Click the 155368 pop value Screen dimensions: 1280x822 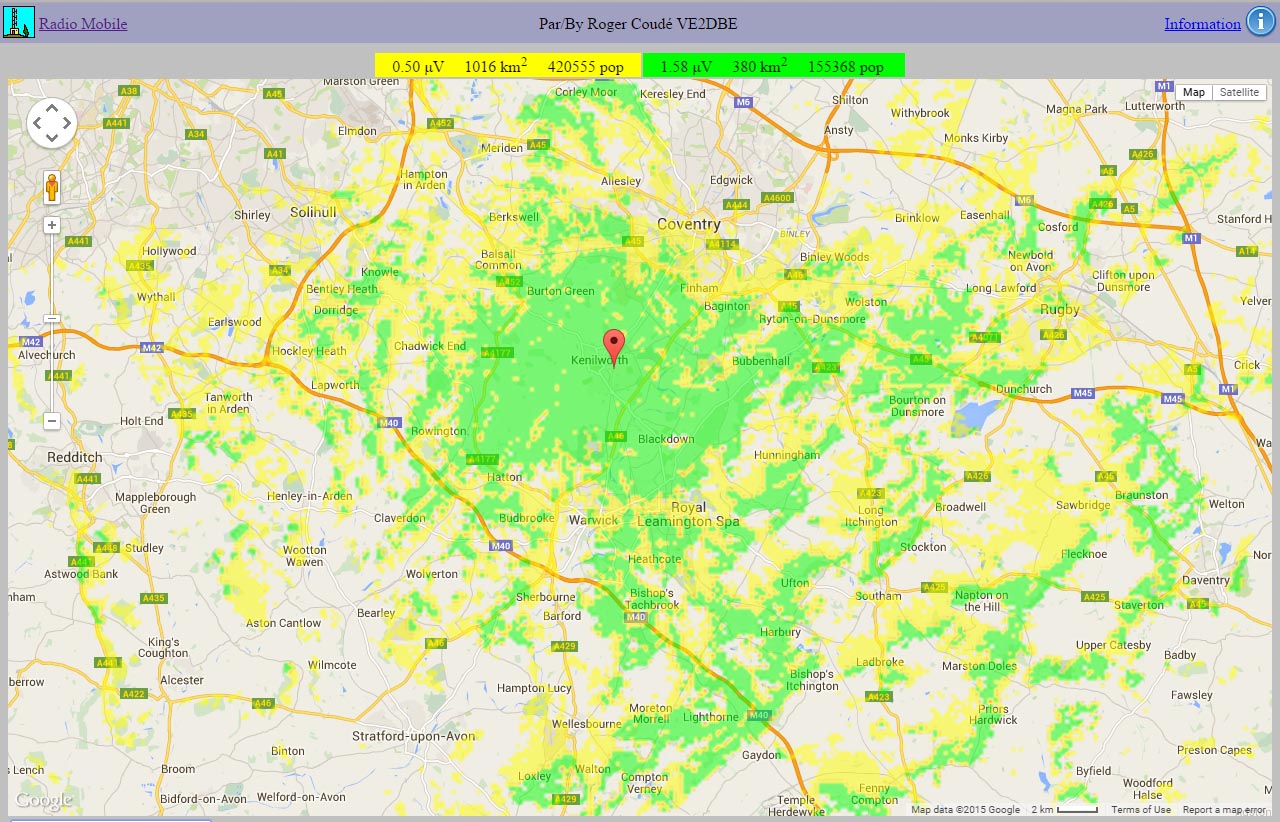(x=845, y=67)
